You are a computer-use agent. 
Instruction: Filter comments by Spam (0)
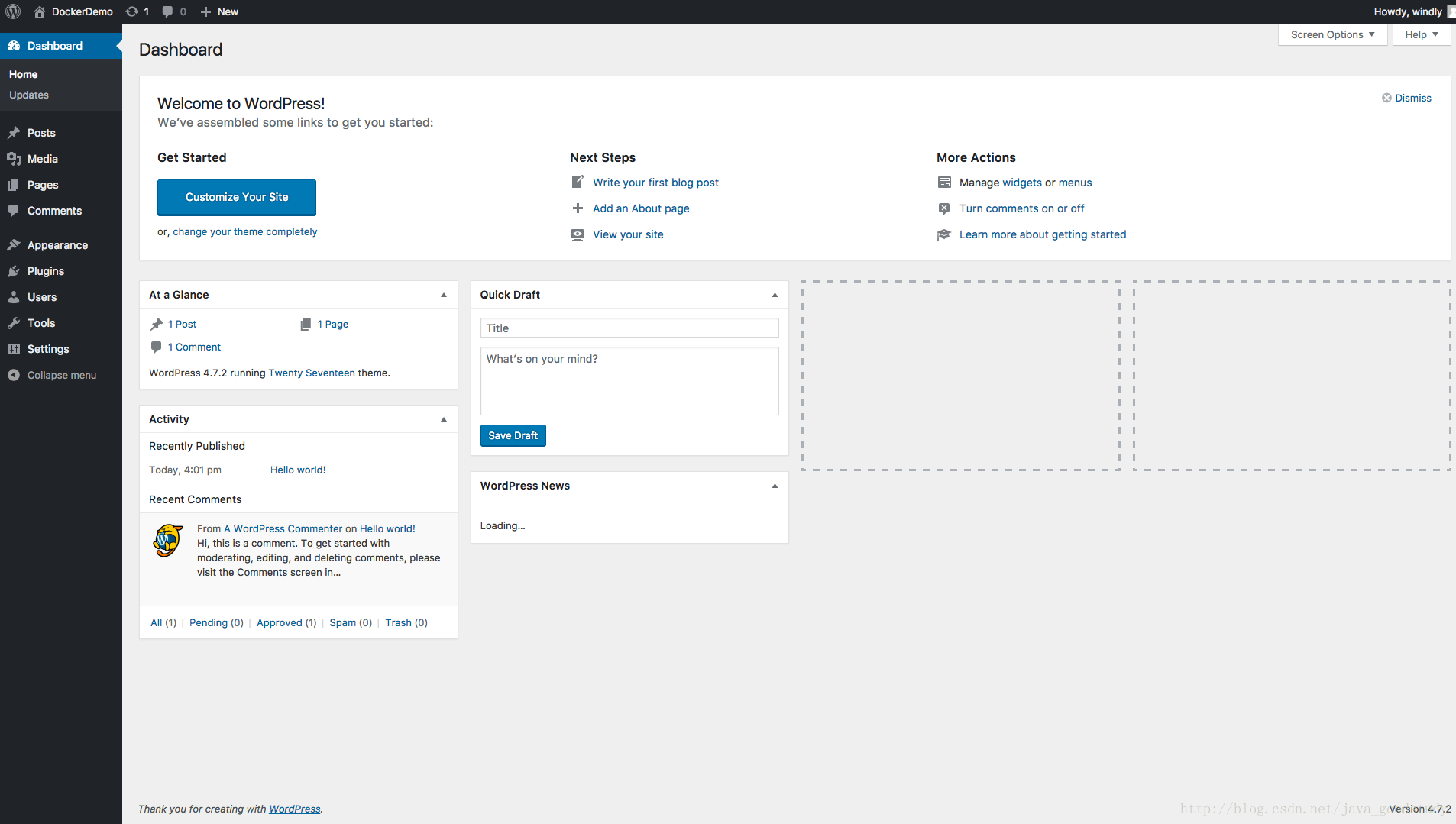click(351, 622)
